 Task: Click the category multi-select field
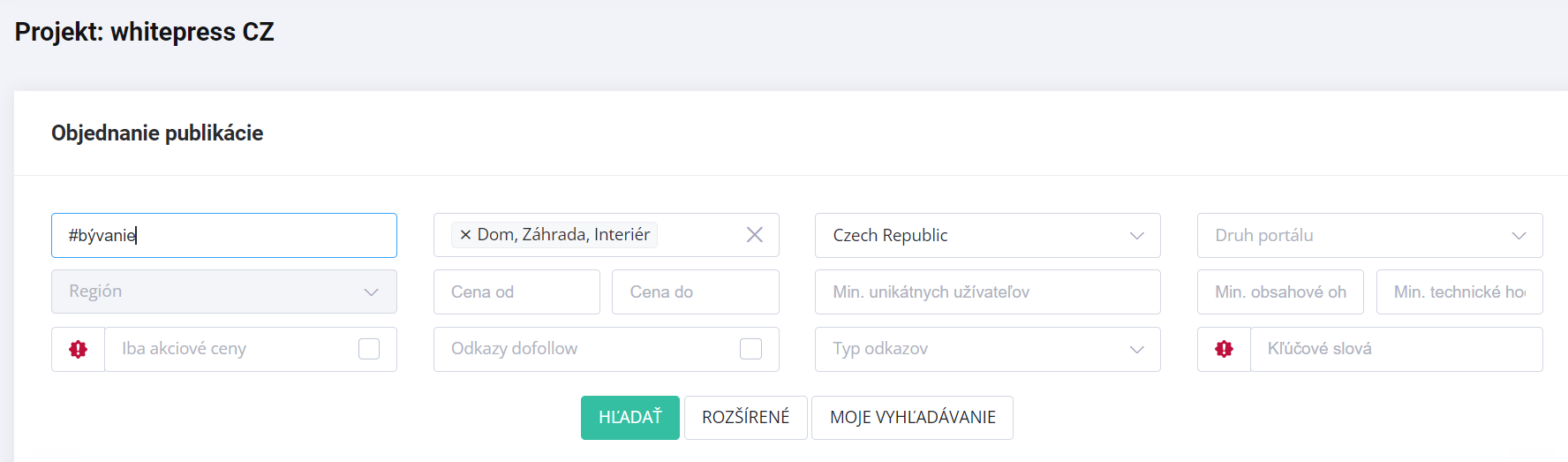pos(607,235)
